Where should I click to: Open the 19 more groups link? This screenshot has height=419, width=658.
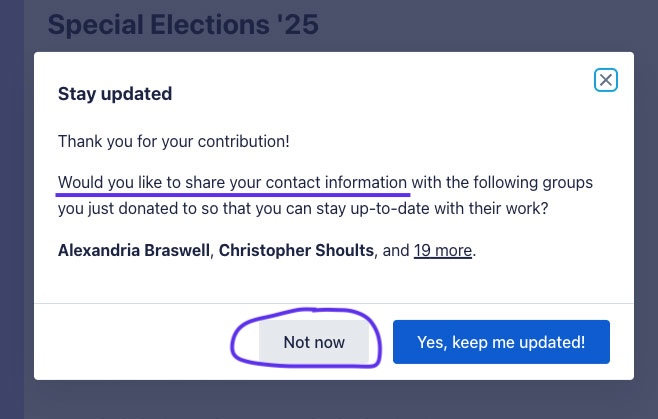(443, 250)
